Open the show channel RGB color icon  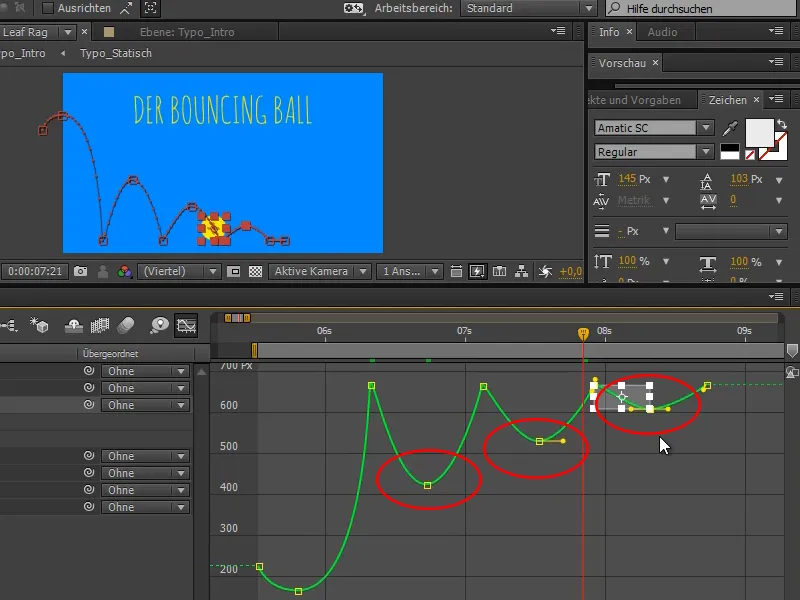[124, 271]
